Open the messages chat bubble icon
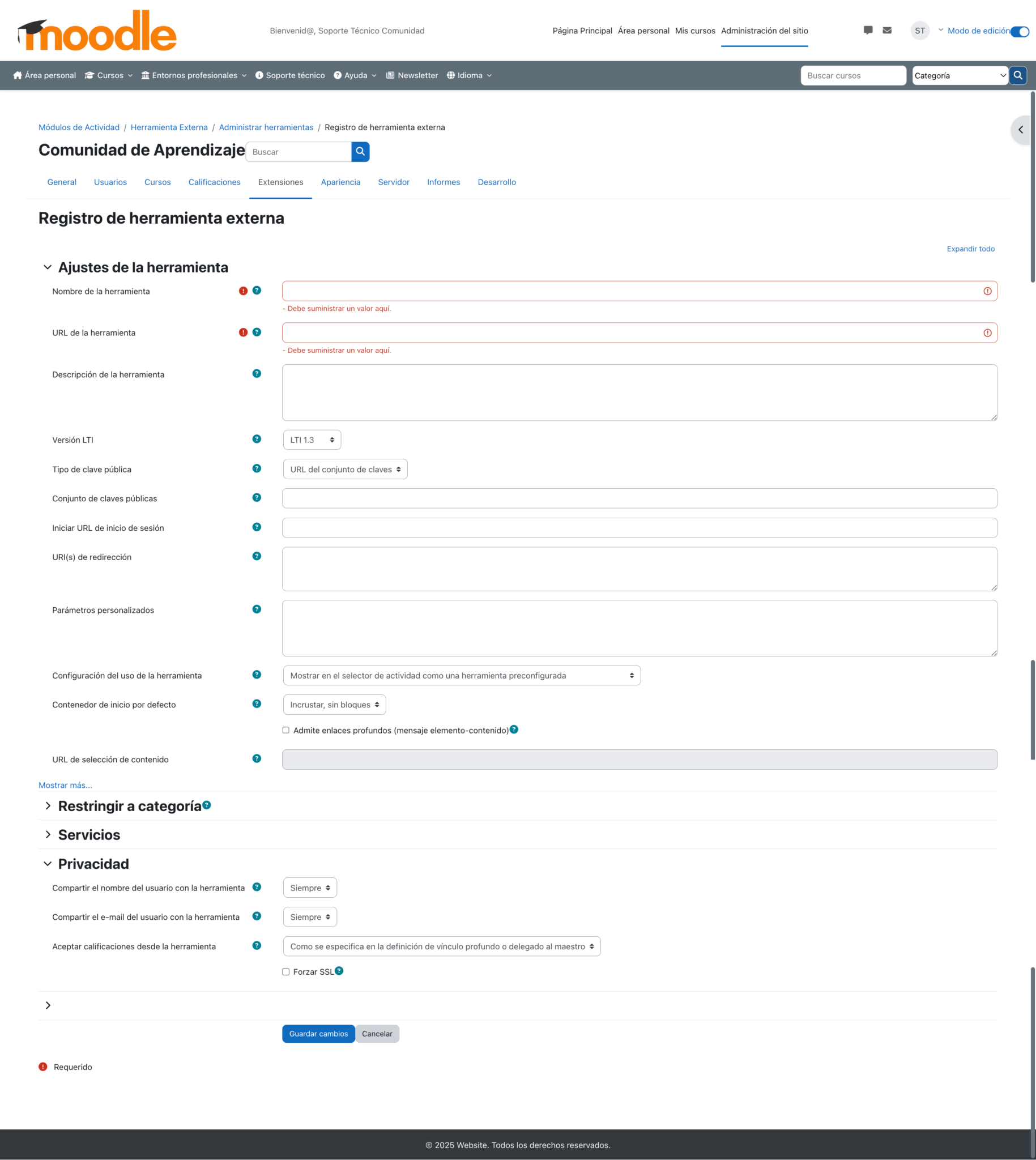Screen dimensions: 1036x1160 click(868, 30)
